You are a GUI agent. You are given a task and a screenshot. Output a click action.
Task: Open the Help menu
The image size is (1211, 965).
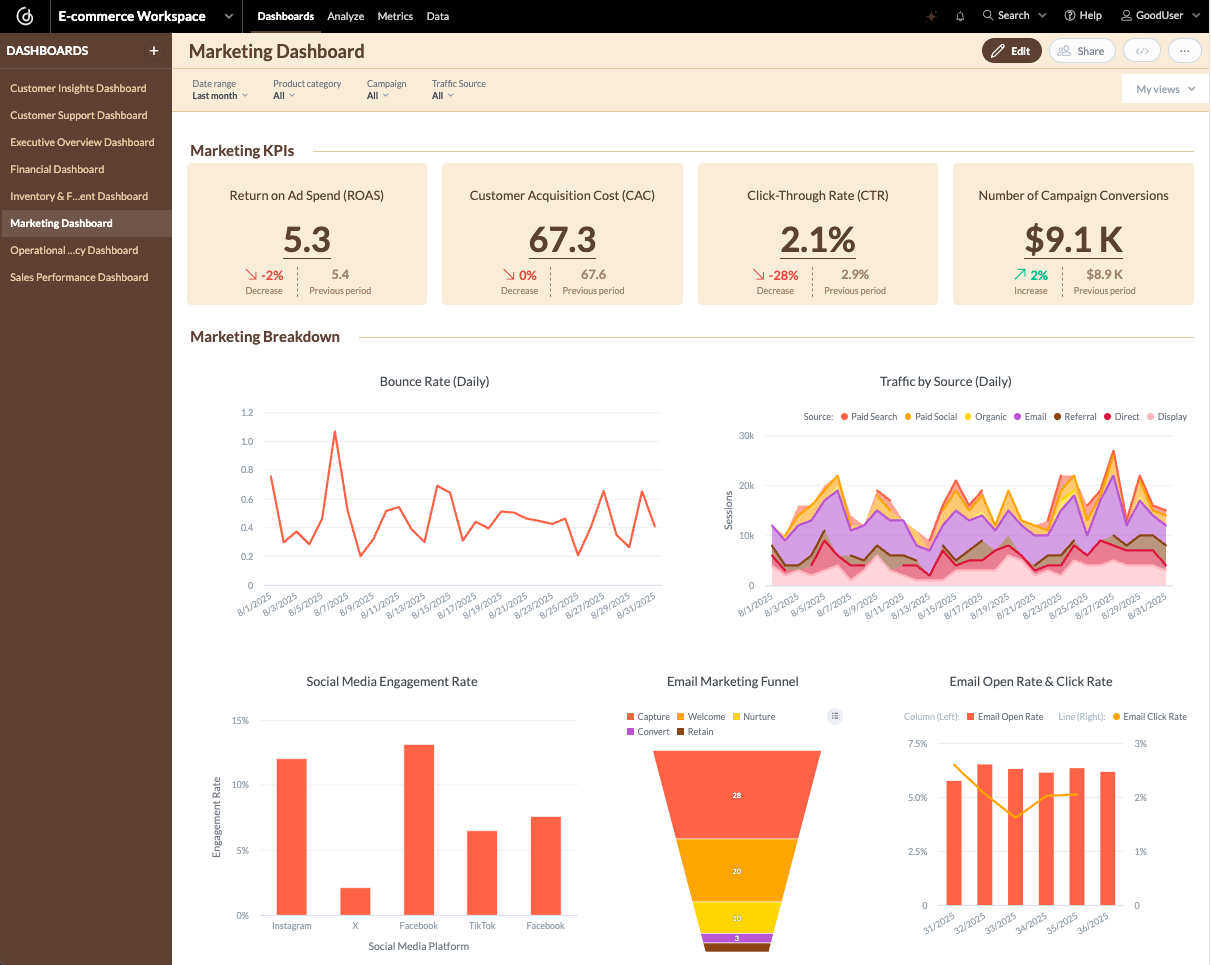point(1082,15)
